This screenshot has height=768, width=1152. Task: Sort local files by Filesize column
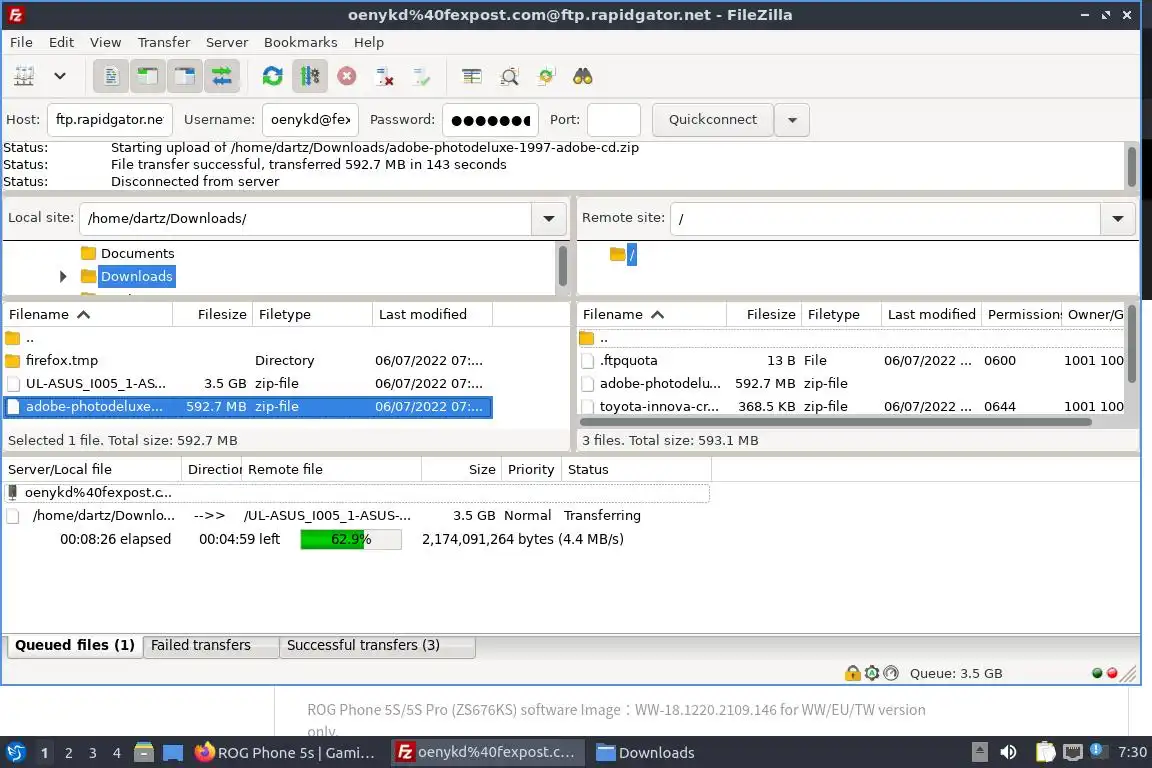212,315
